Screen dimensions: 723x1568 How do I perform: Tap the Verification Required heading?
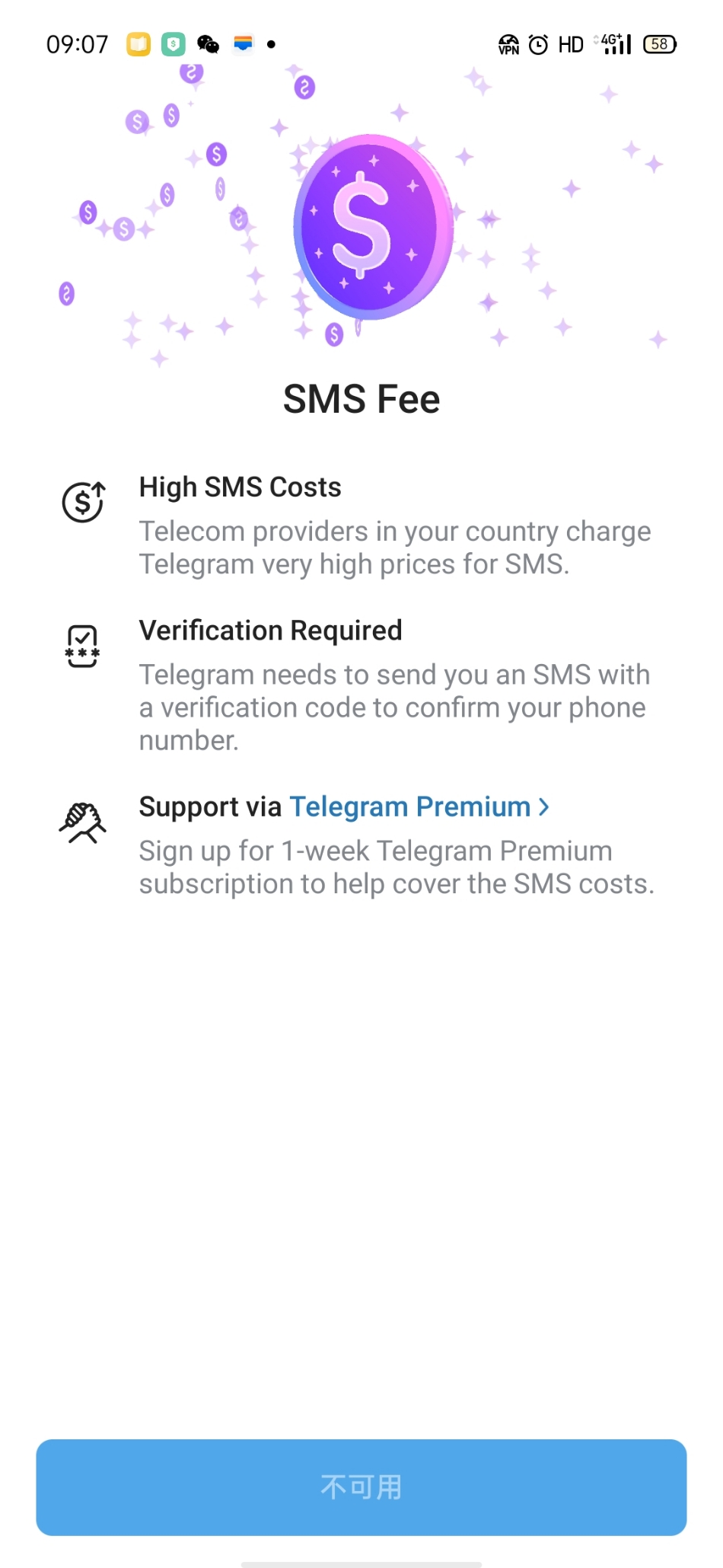[270, 631]
